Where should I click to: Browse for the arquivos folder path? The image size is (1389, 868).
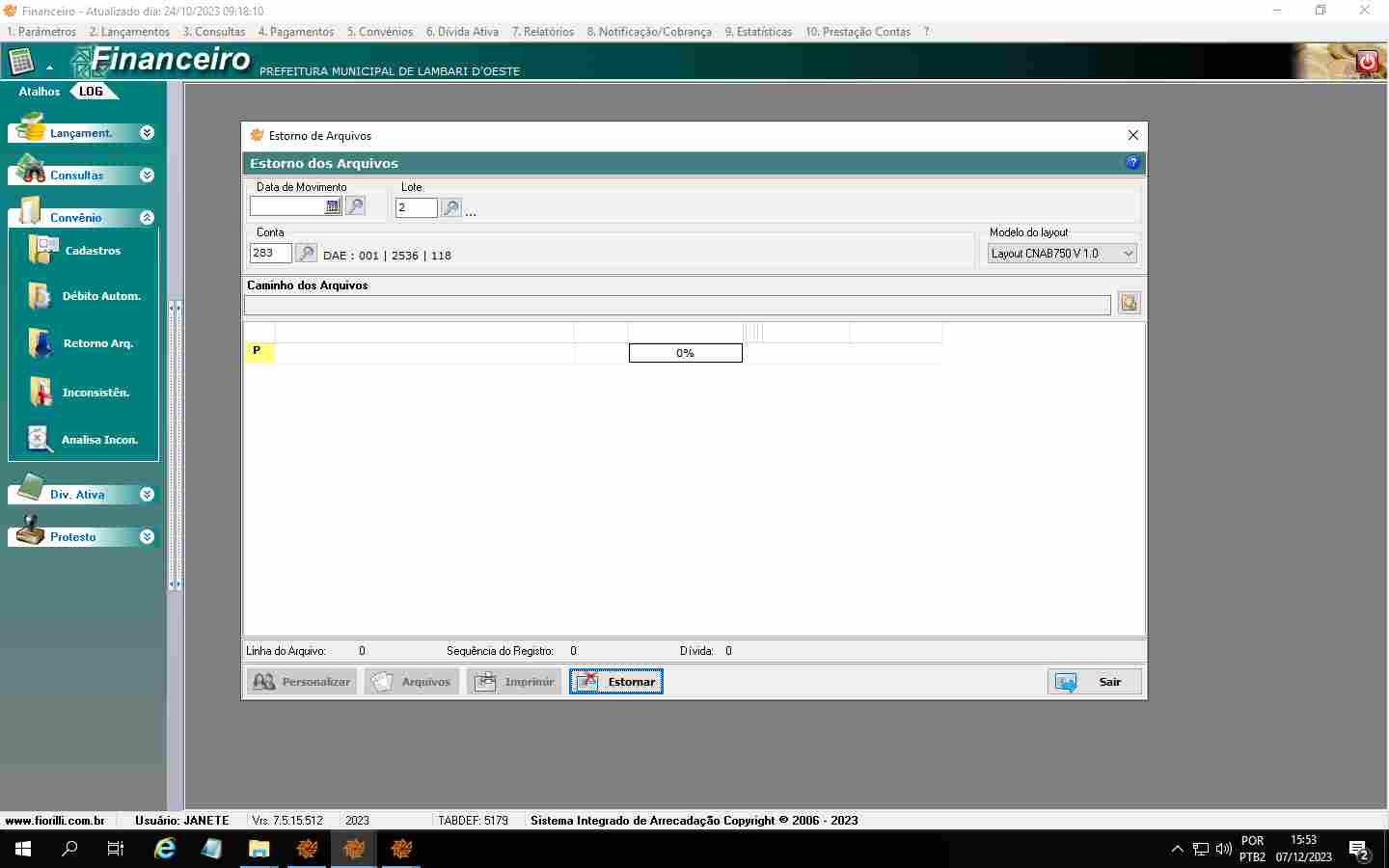coord(1129,304)
